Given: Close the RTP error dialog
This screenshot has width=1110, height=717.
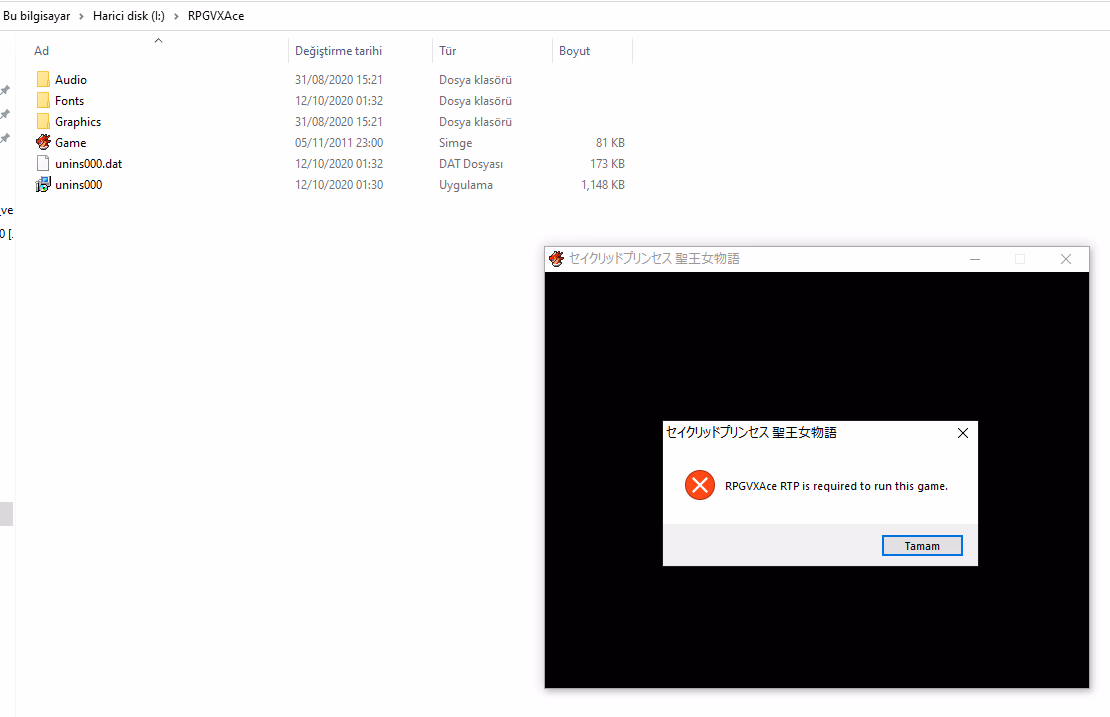Looking at the screenshot, I should 962,433.
